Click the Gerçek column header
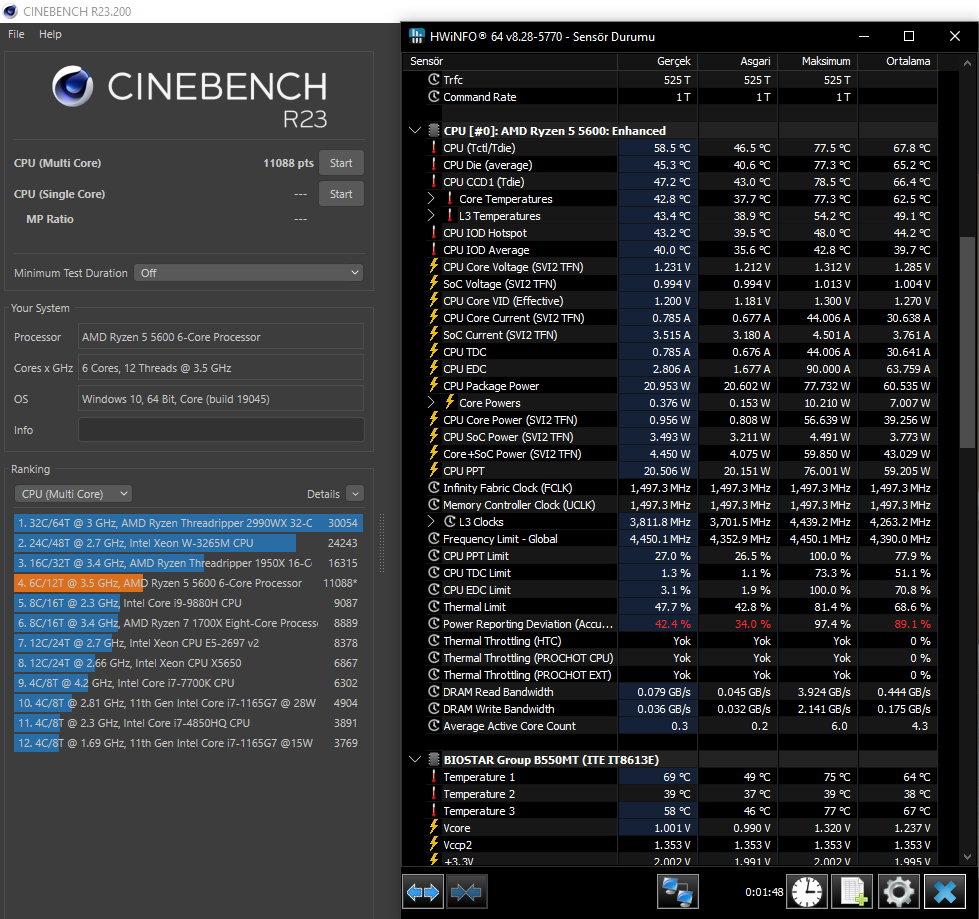 click(x=657, y=61)
